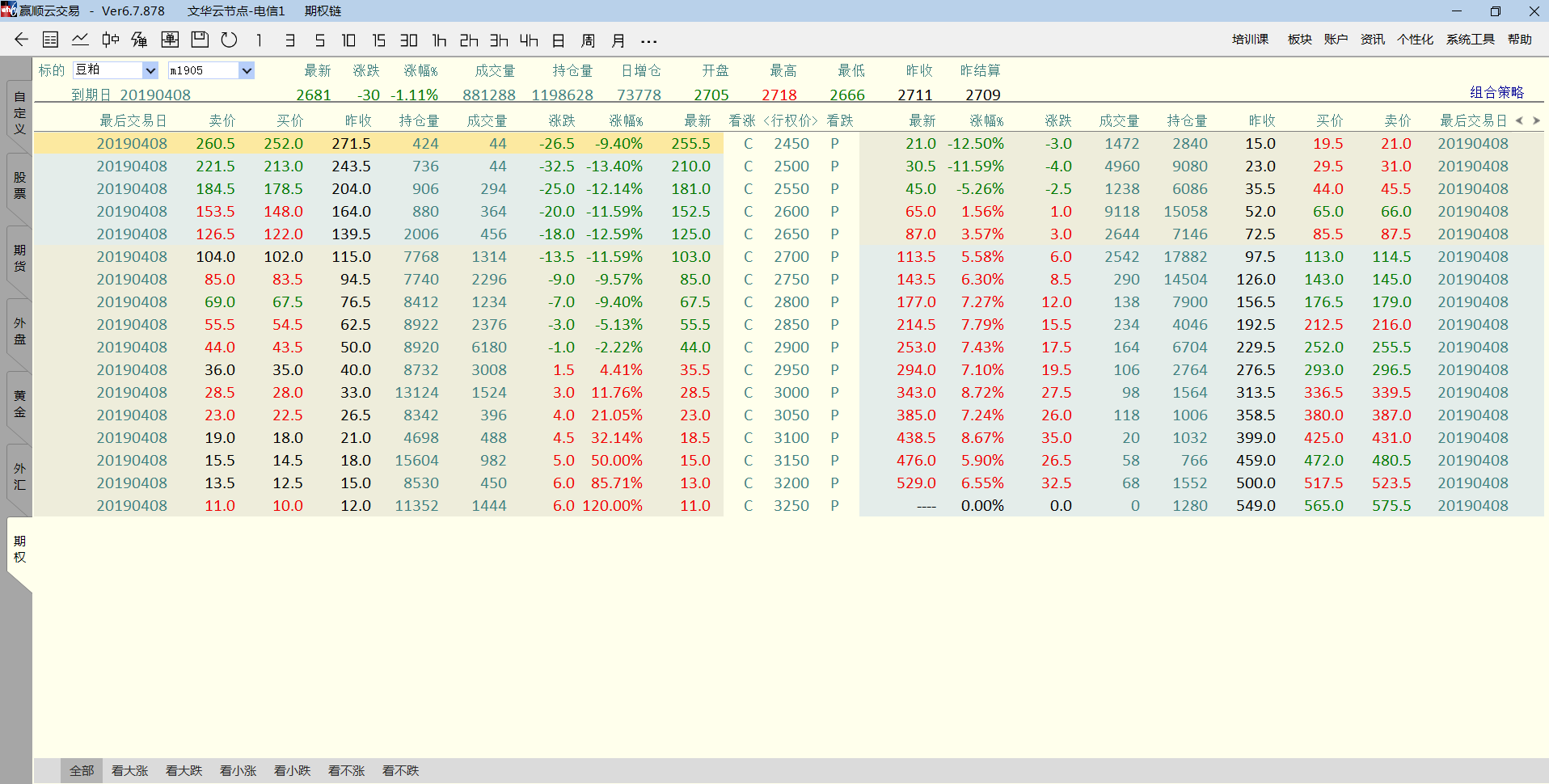Switch to the 看大涨 strategy tab
Image resolution: width=1549 pixels, height=784 pixels.
pyautogui.click(x=129, y=770)
